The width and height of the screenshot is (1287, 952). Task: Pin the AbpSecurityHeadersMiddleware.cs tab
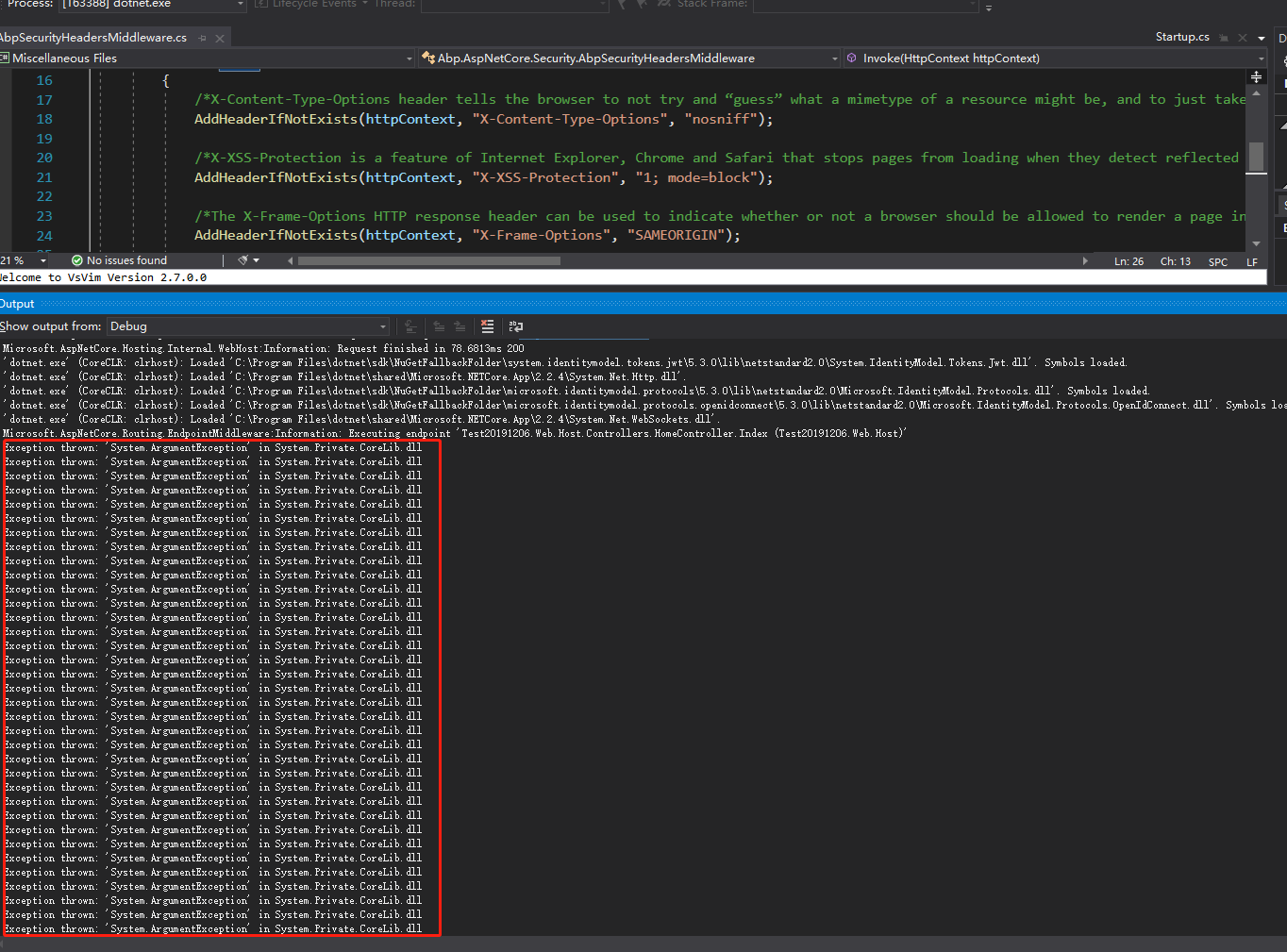(x=203, y=39)
